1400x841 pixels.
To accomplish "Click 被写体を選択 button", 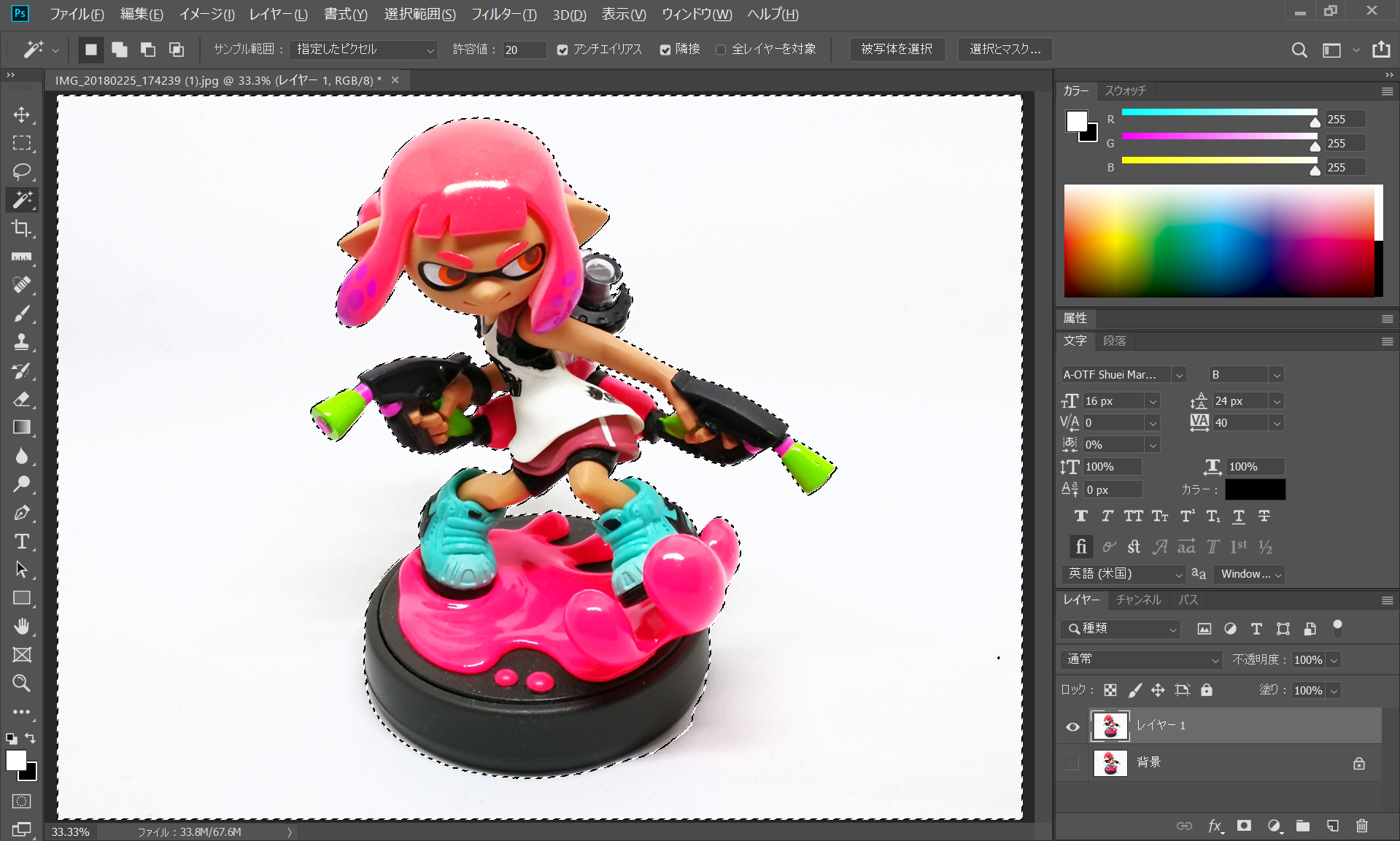I will tap(897, 50).
